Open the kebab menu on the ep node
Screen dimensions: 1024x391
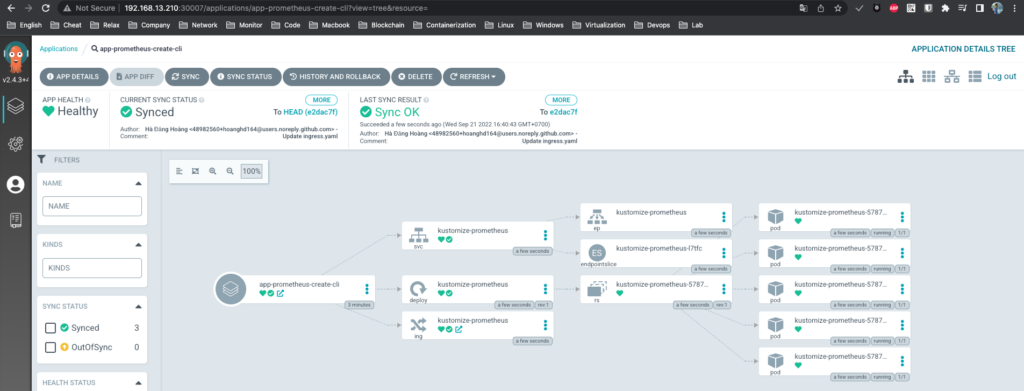click(724, 217)
